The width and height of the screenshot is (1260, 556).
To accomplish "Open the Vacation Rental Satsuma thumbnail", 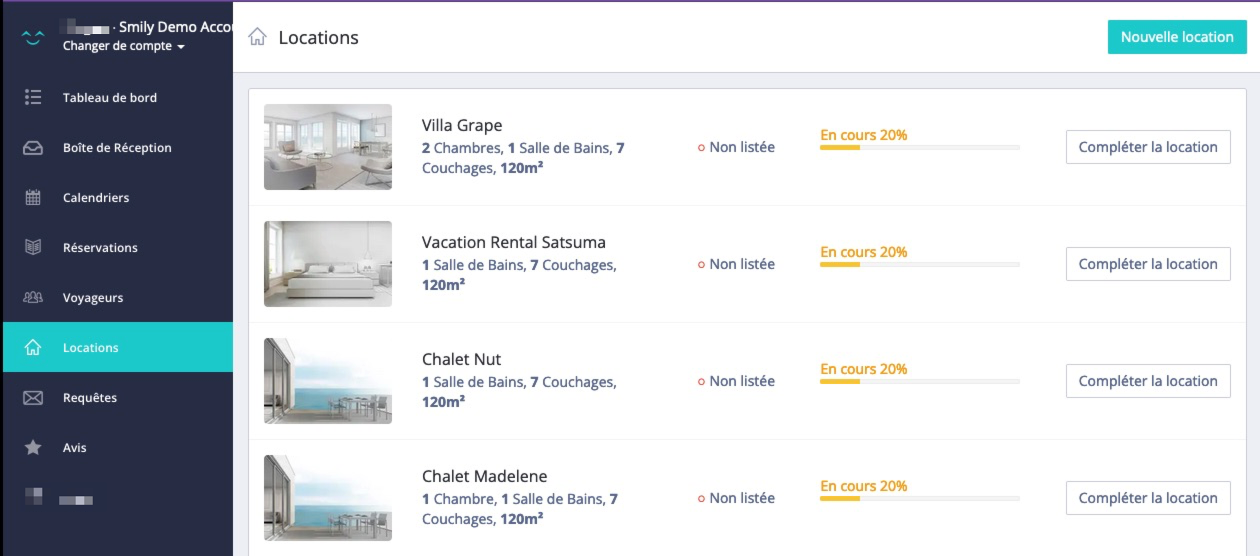I will tap(328, 264).
